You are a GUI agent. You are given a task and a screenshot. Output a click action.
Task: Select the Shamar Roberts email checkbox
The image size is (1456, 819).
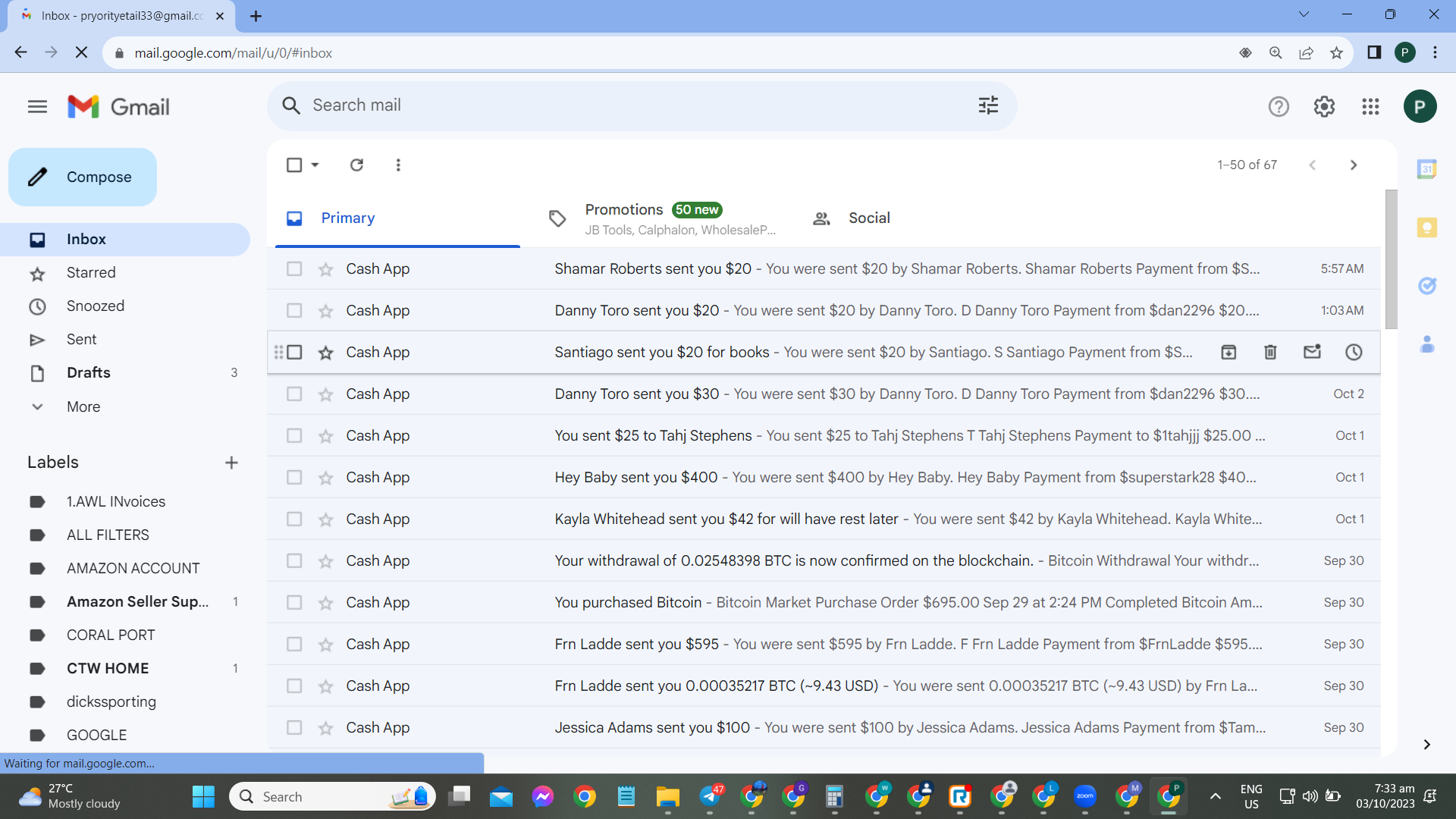coord(294,268)
